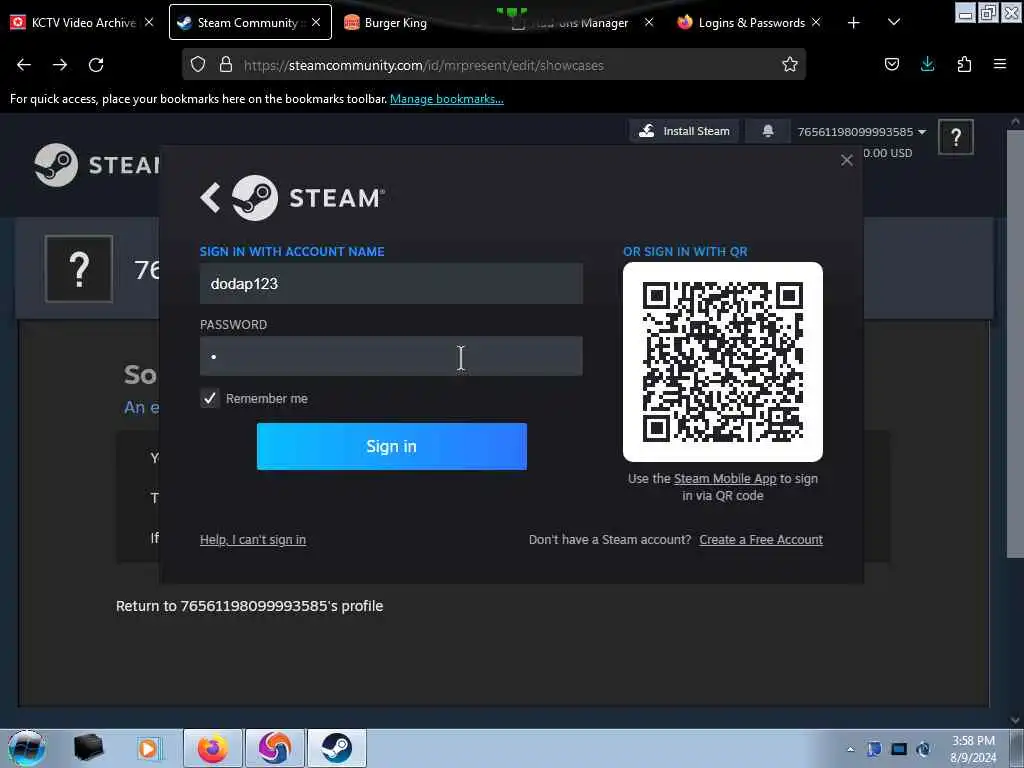Click the tray flag icon left of the monitor icon
The width and height of the screenshot is (1024, 768).
point(874,749)
